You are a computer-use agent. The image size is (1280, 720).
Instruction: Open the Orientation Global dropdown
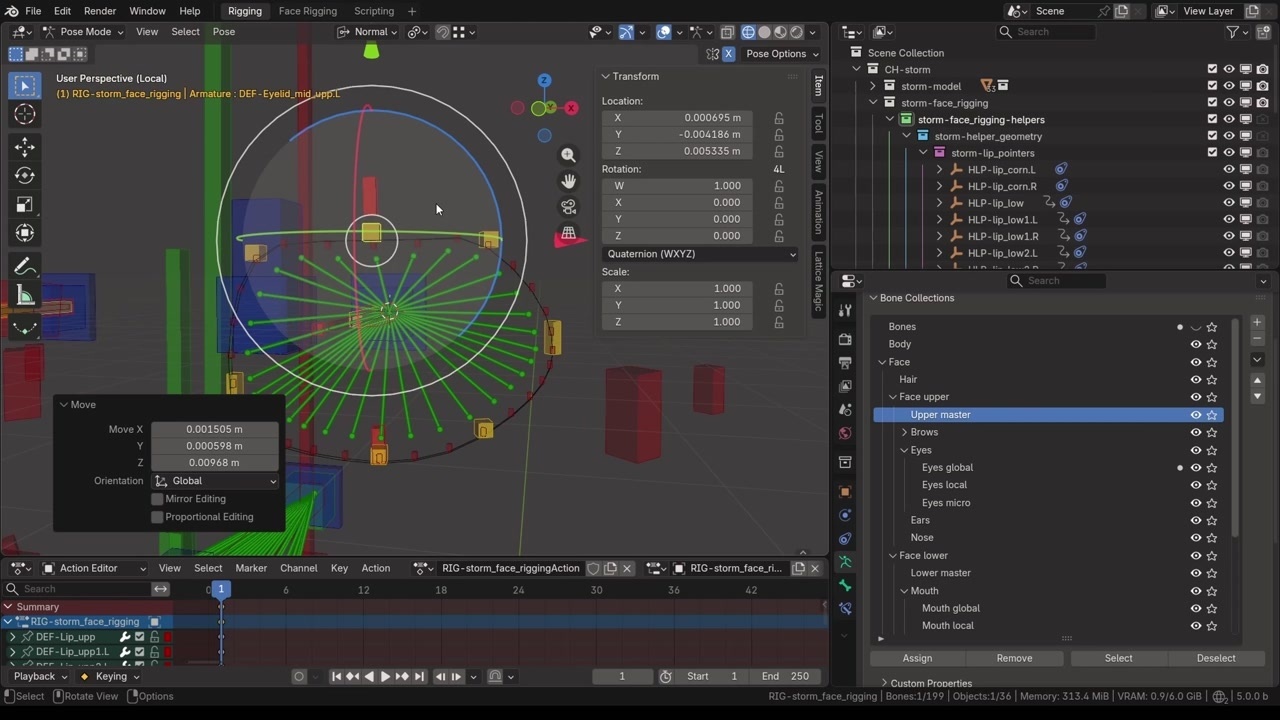(216, 481)
